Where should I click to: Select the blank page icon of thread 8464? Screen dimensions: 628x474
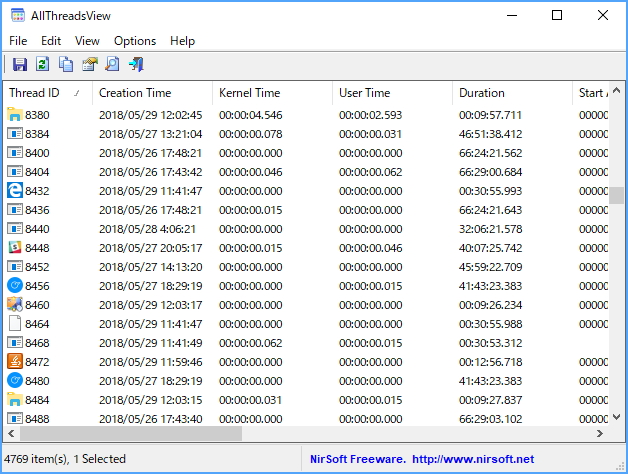coord(15,323)
